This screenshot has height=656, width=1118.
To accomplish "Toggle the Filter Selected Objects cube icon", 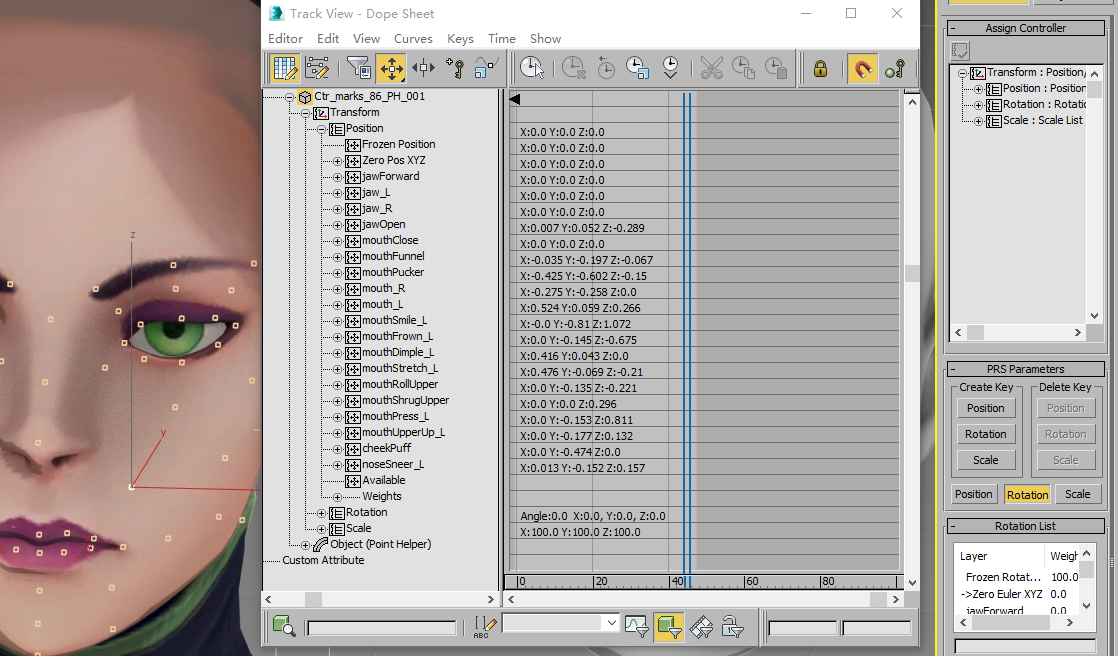I will 669,627.
